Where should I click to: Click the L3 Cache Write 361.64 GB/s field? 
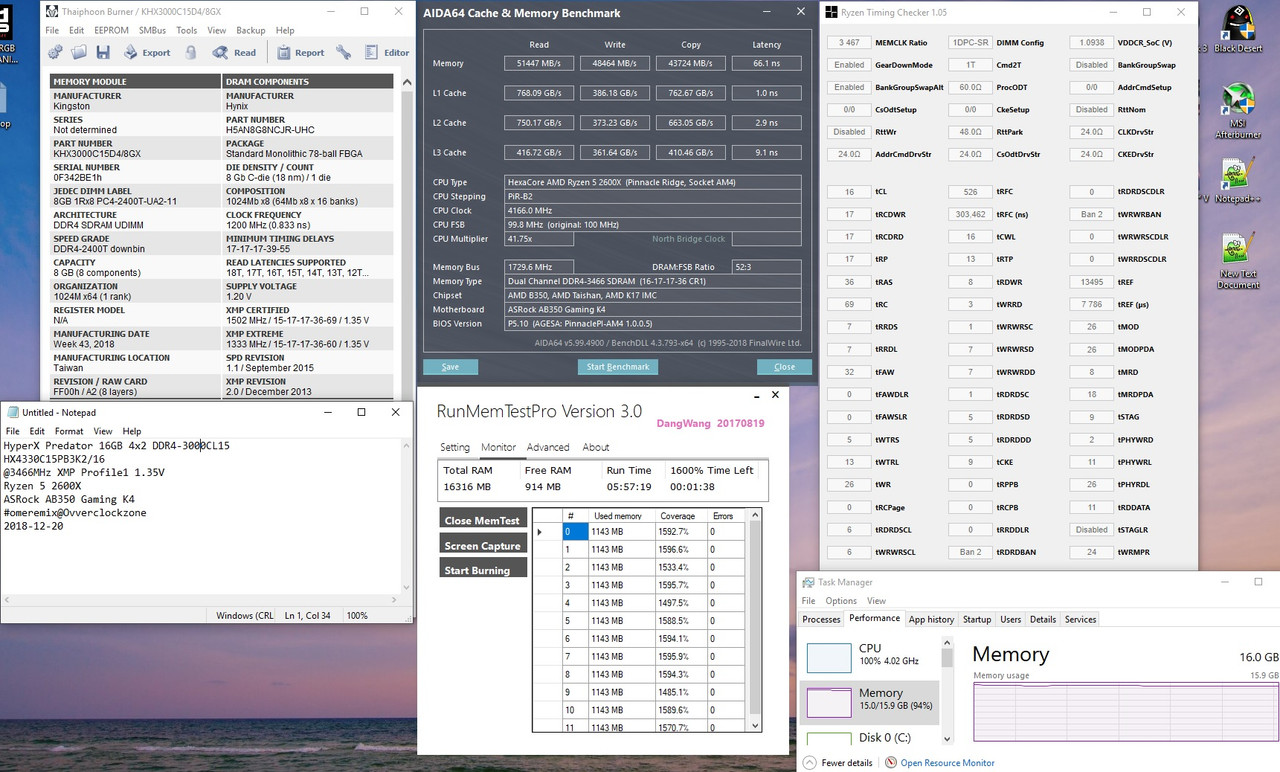coord(615,152)
